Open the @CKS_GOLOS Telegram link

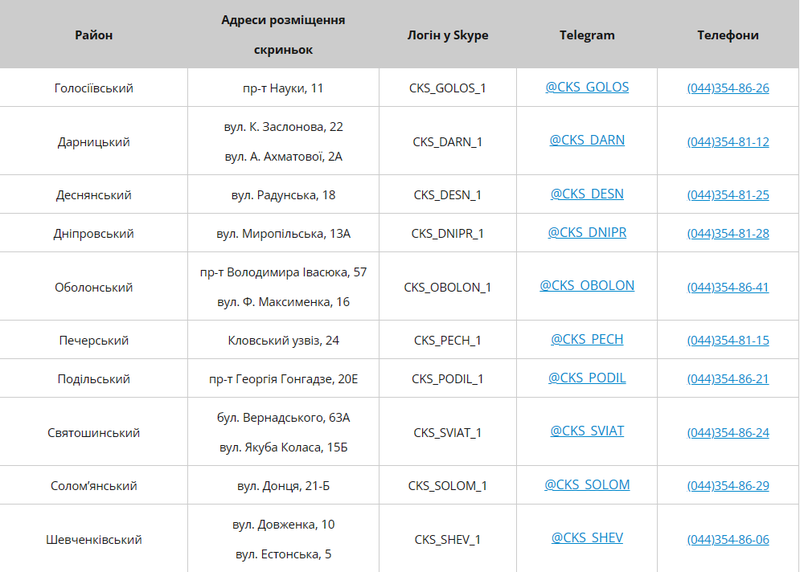587,87
